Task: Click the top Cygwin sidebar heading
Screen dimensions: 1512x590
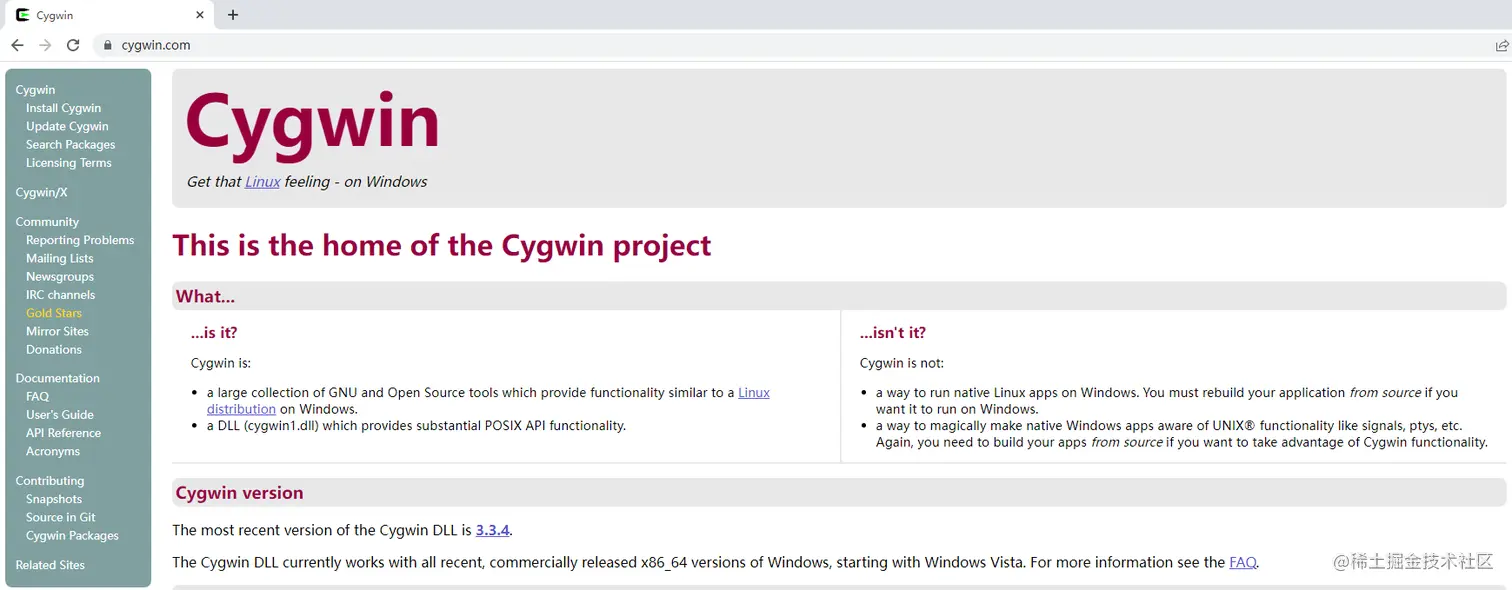Action: tap(35, 90)
